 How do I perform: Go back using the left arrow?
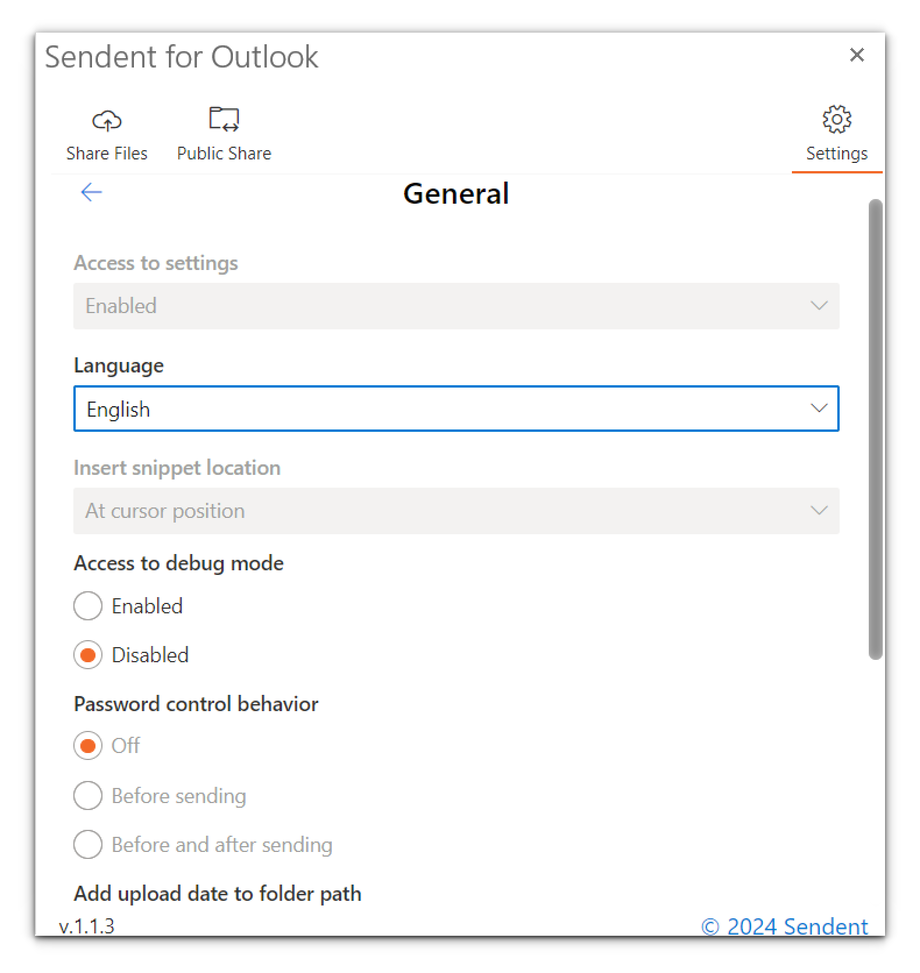91,192
